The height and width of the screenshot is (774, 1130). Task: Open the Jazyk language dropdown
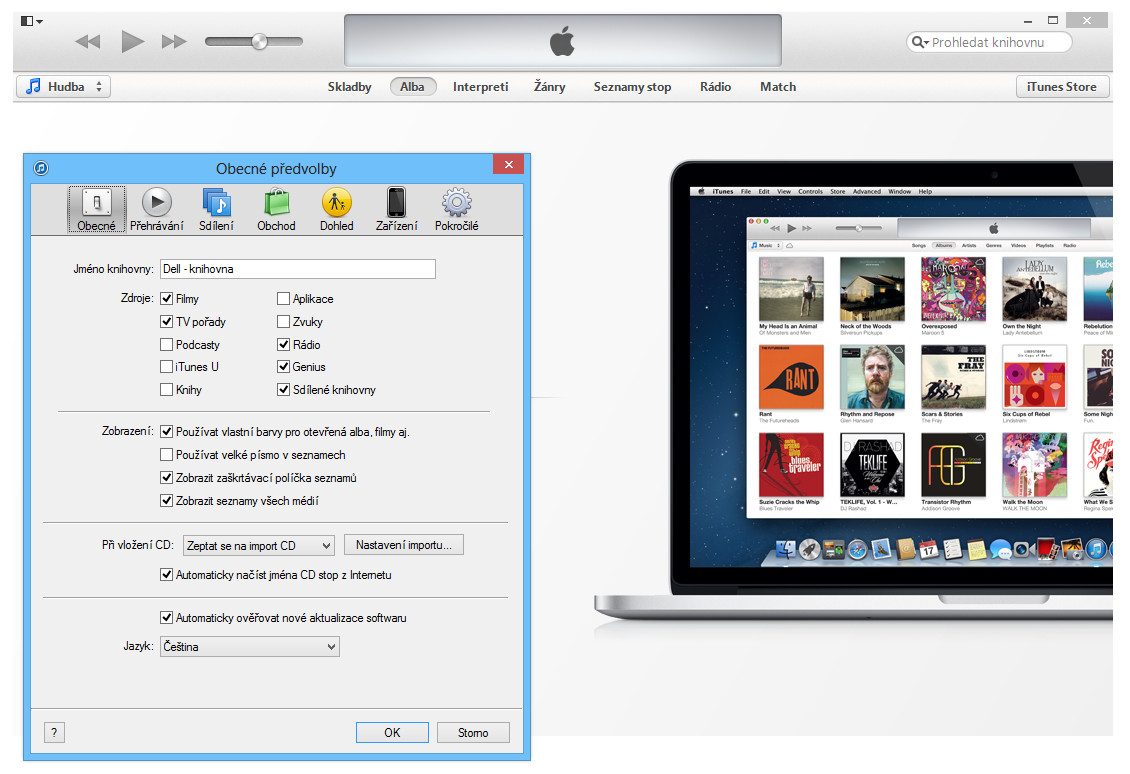pyautogui.click(x=249, y=646)
